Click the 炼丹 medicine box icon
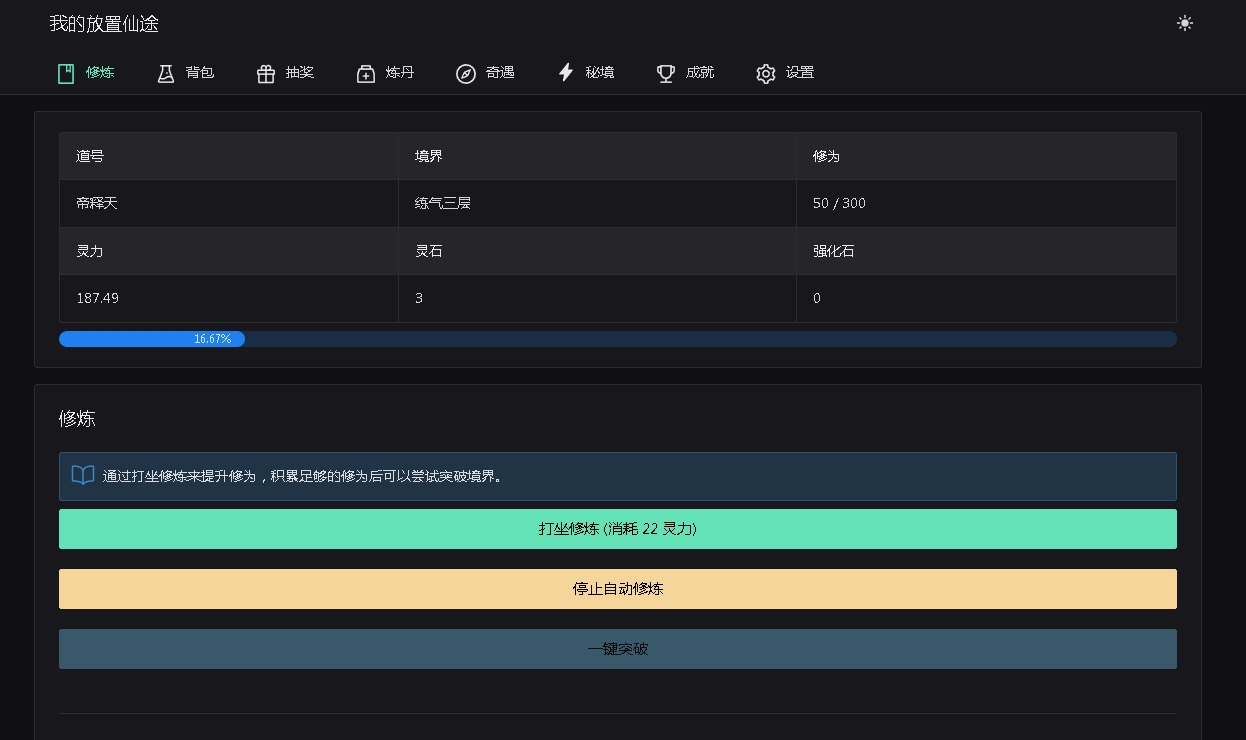 pos(366,73)
